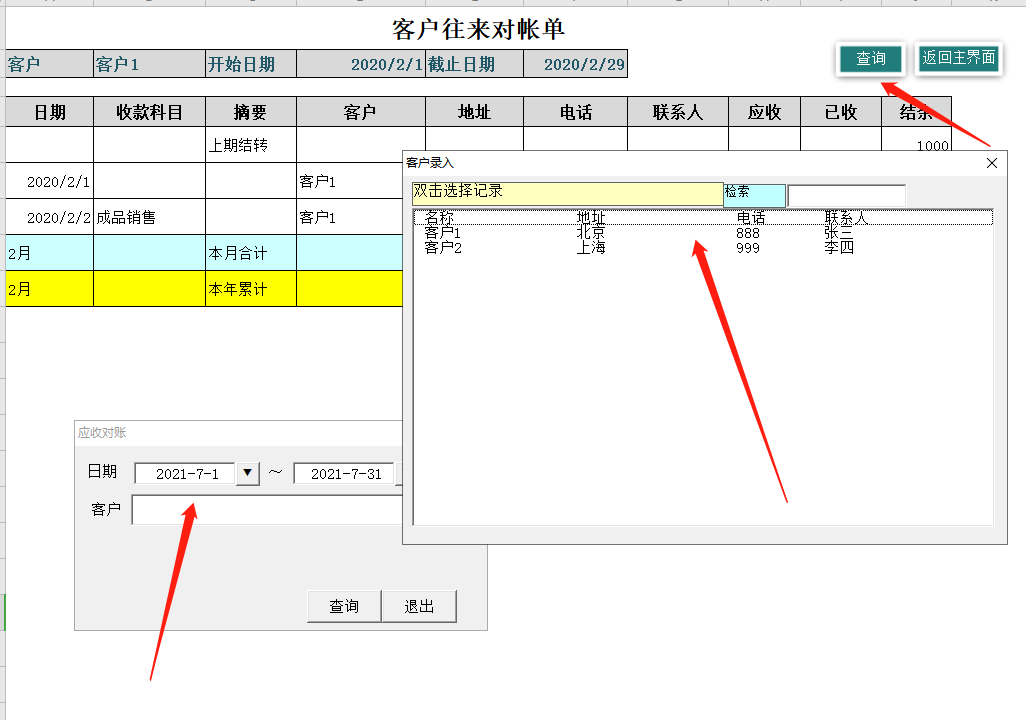This screenshot has width=1026, height=720.
Task: Click the 检索 search button
Action: [x=754, y=194]
